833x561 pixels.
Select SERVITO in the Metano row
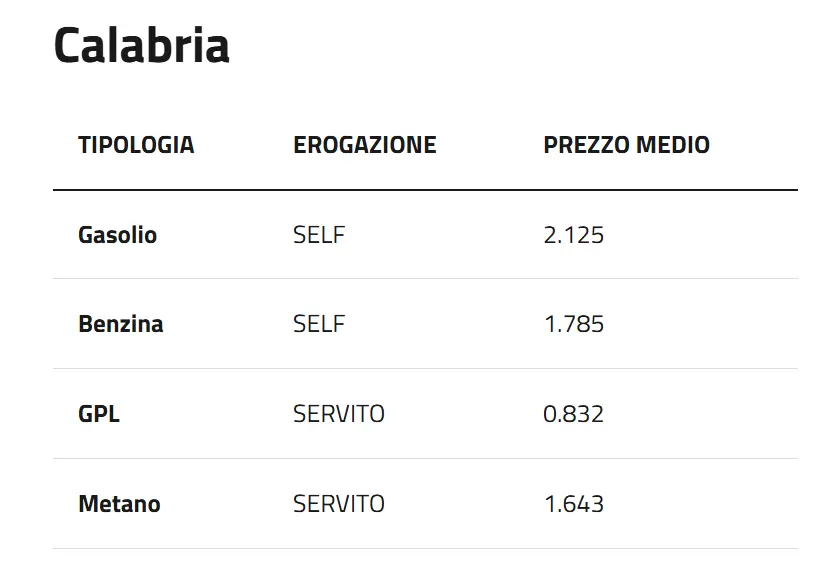(x=338, y=504)
